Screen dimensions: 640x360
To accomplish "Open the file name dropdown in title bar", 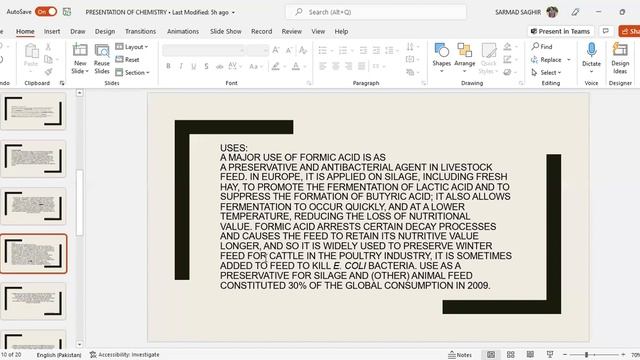I will (233, 12).
